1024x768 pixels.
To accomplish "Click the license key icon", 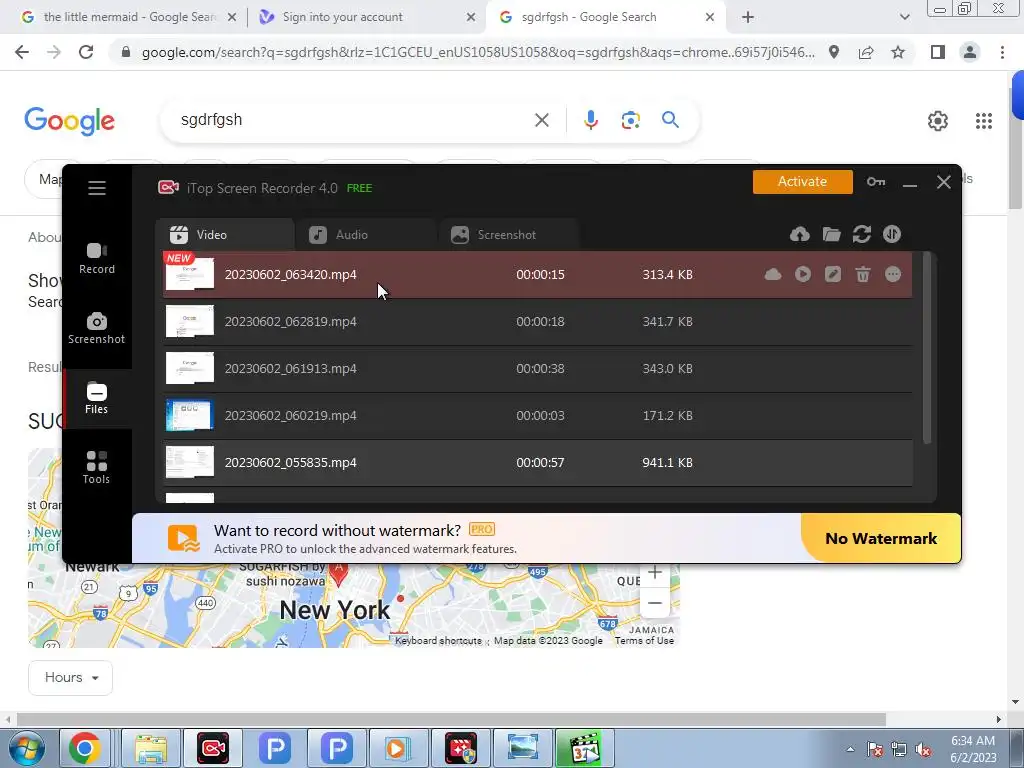I will click(876, 182).
